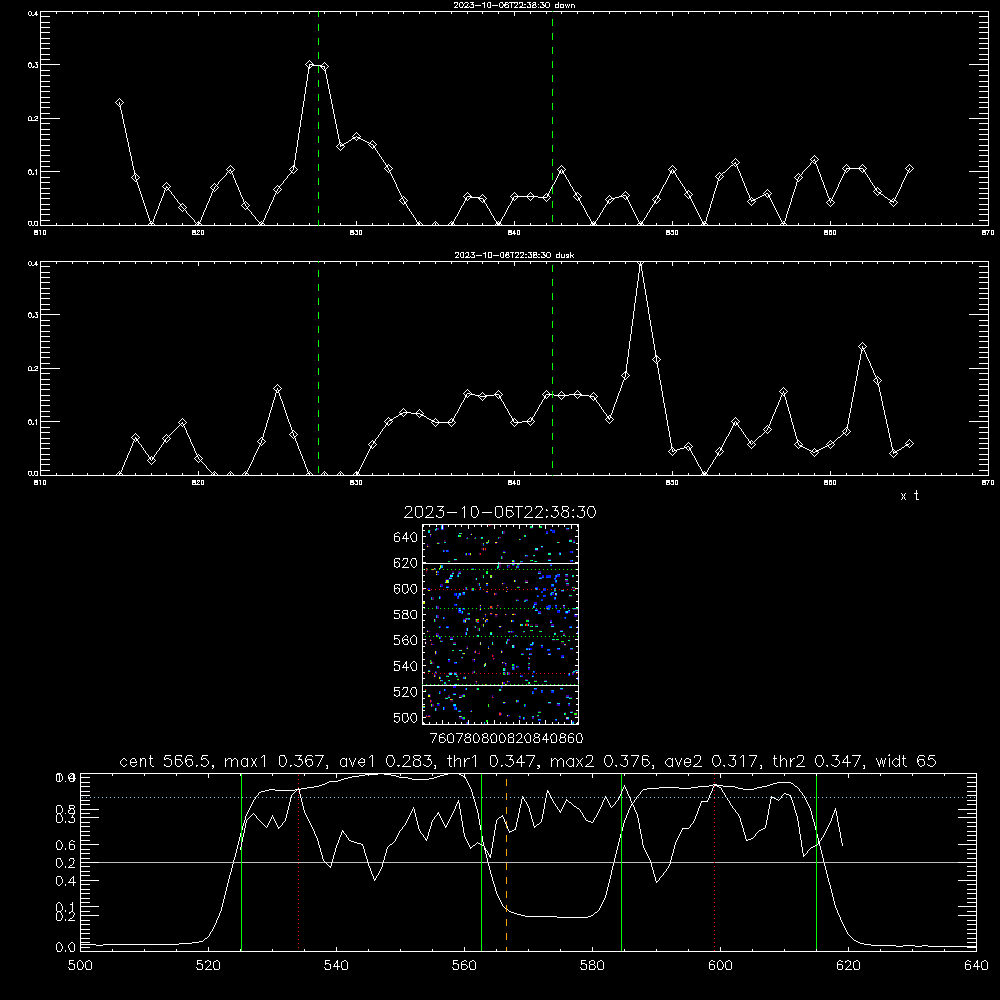Viewport: 1000px width, 1000px height.
Task: Click the 500 label on thumbnail y-axis
Action: tap(406, 717)
